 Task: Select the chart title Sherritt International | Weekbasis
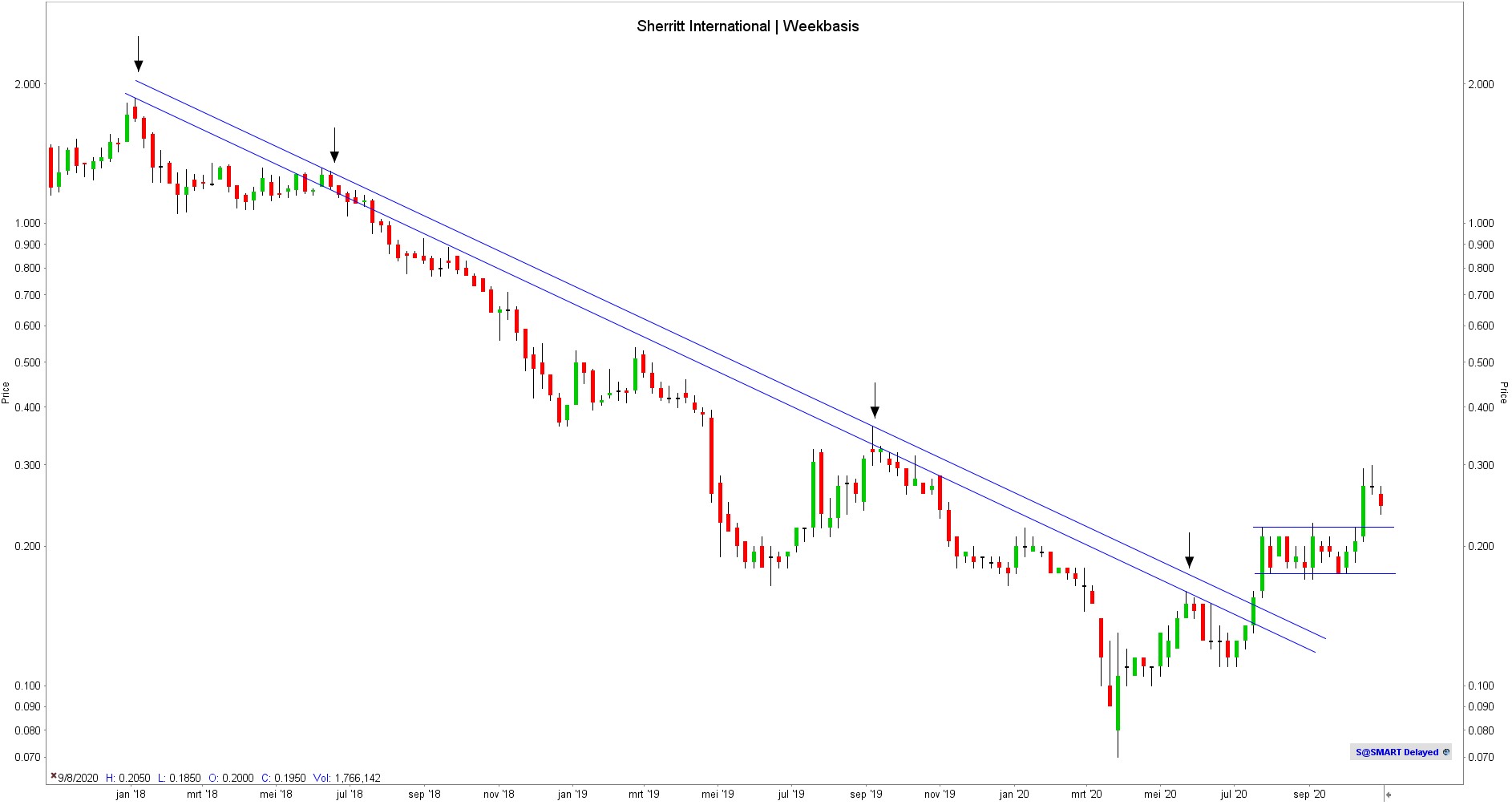click(x=747, y=26)
